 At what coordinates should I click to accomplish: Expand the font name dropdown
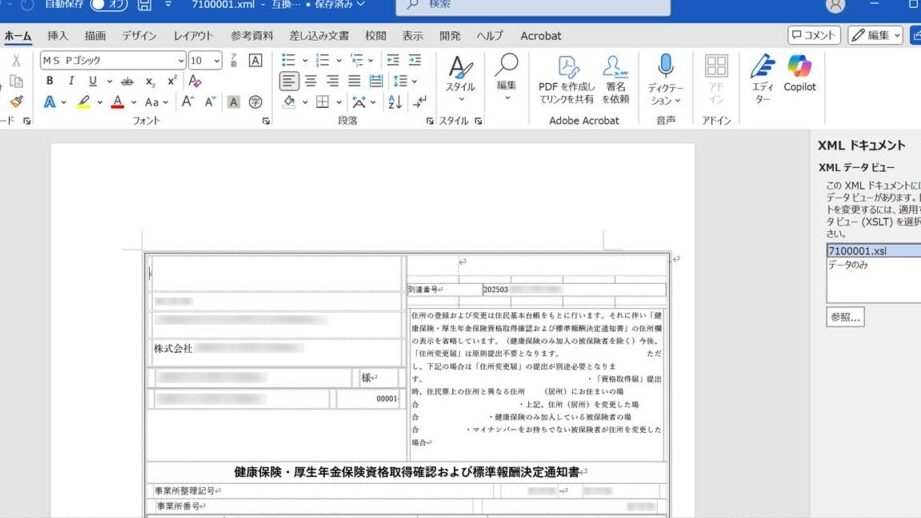180,60
